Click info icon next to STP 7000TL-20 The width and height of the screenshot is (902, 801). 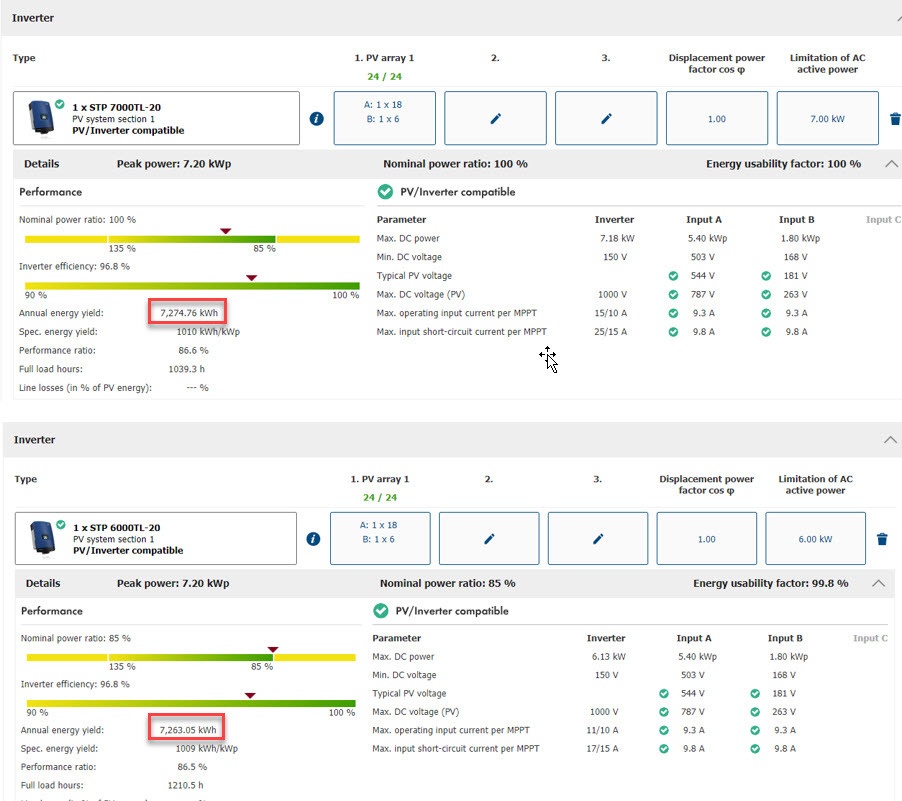click(317, 119)
